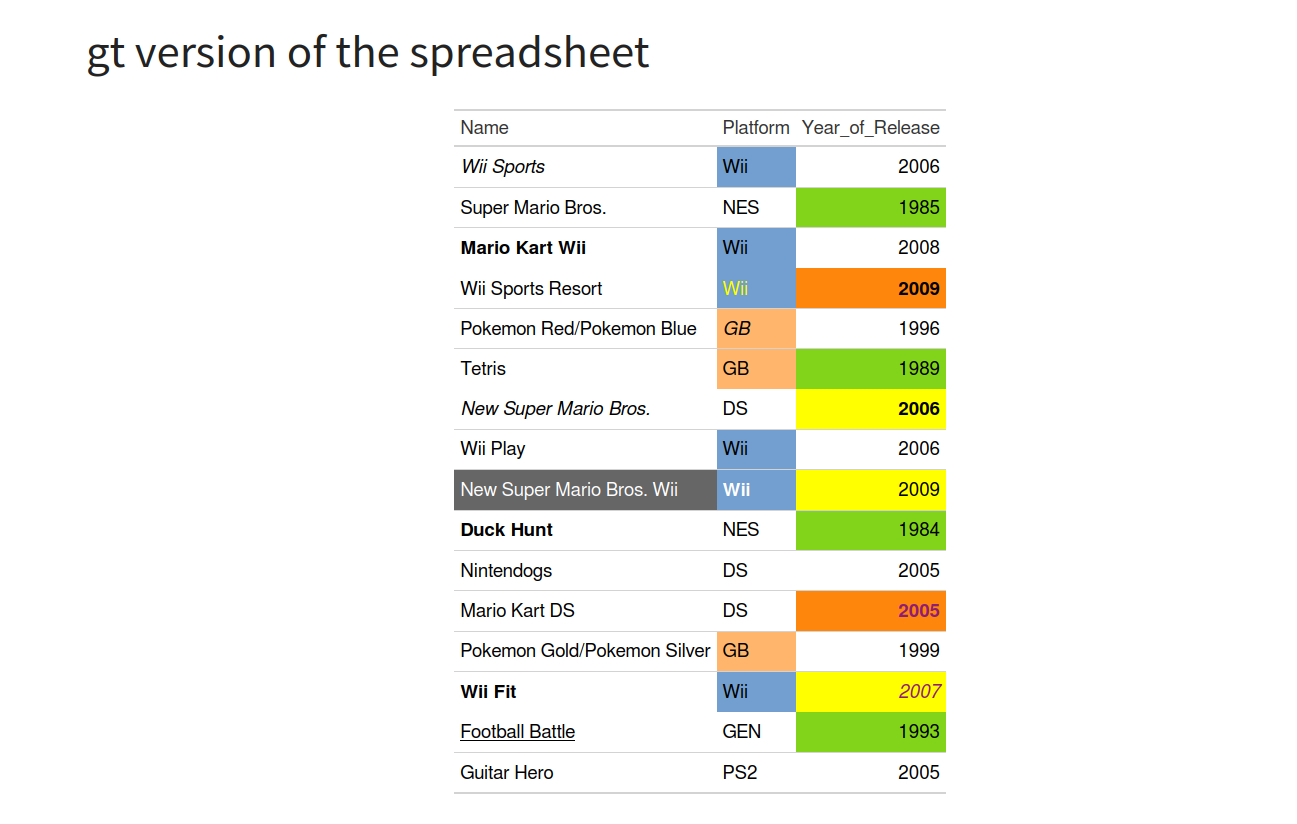Click the "gt version of the spreadsheet" heading

[x=368, y=53]
